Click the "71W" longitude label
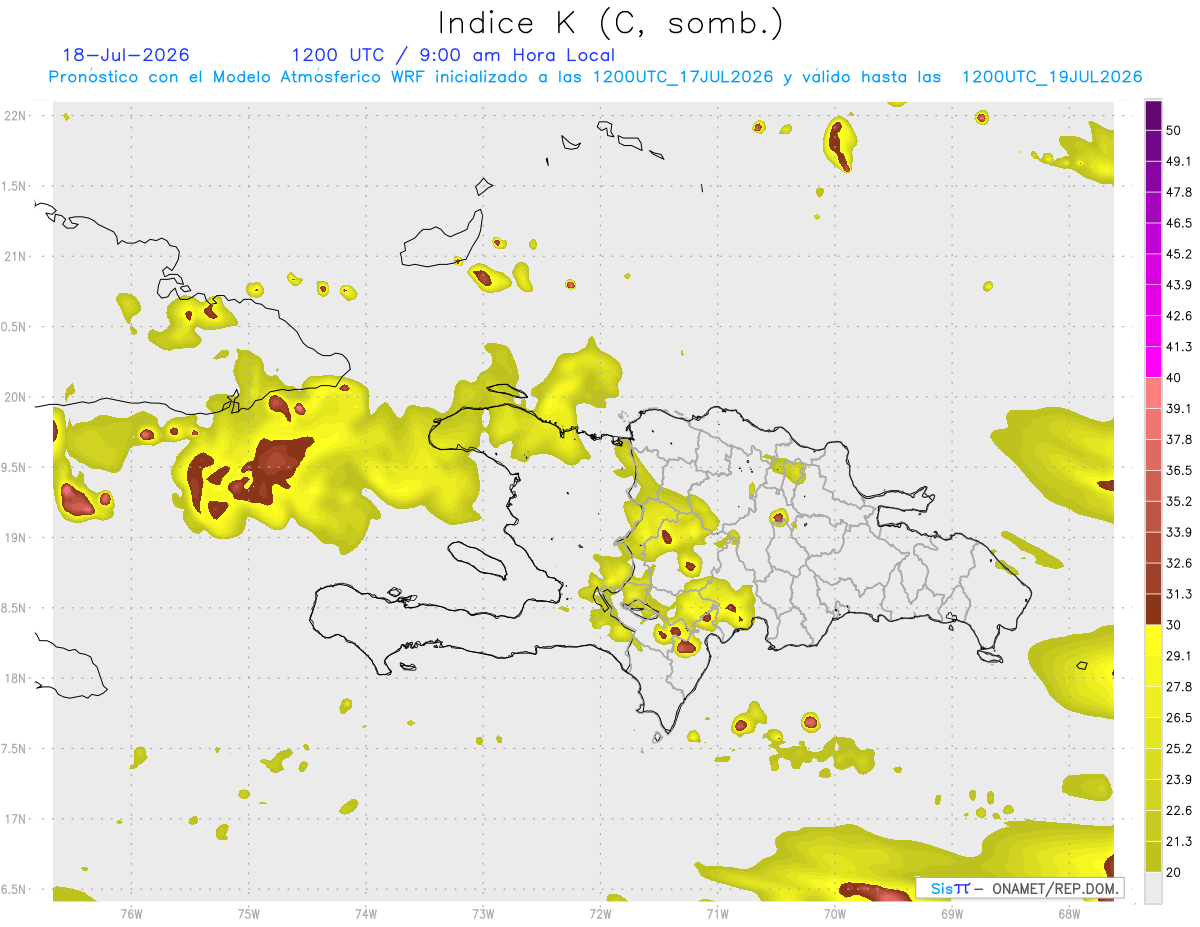 (x=717, y=913)
